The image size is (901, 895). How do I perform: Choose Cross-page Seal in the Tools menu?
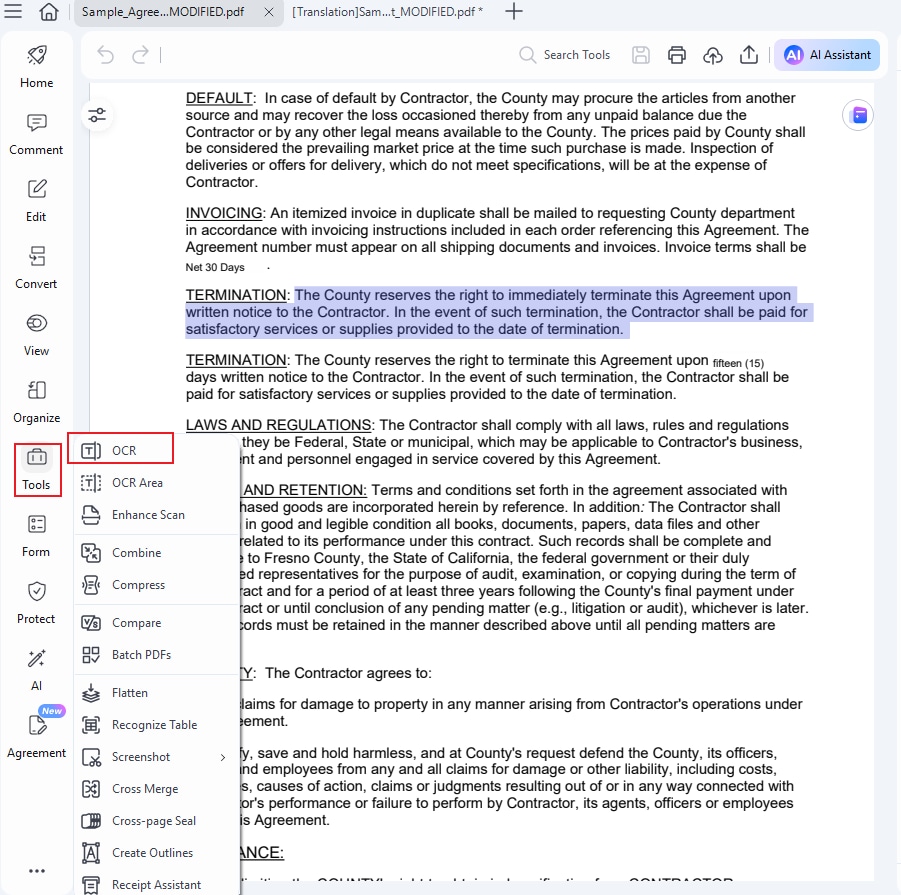tap(156, 821)
